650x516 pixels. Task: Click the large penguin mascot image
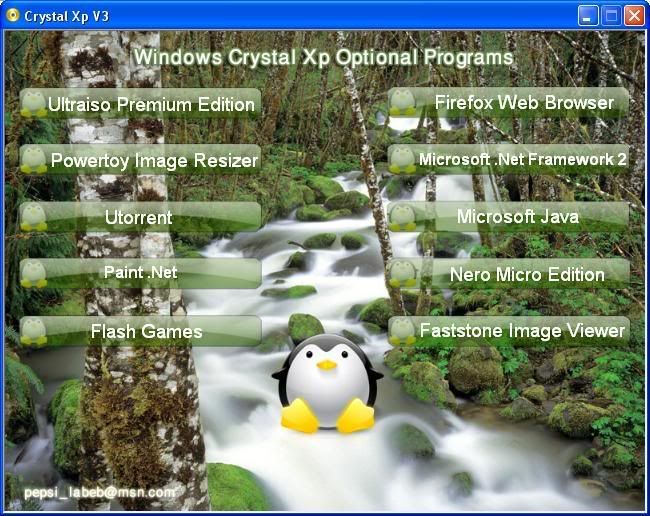click(327, 384)
